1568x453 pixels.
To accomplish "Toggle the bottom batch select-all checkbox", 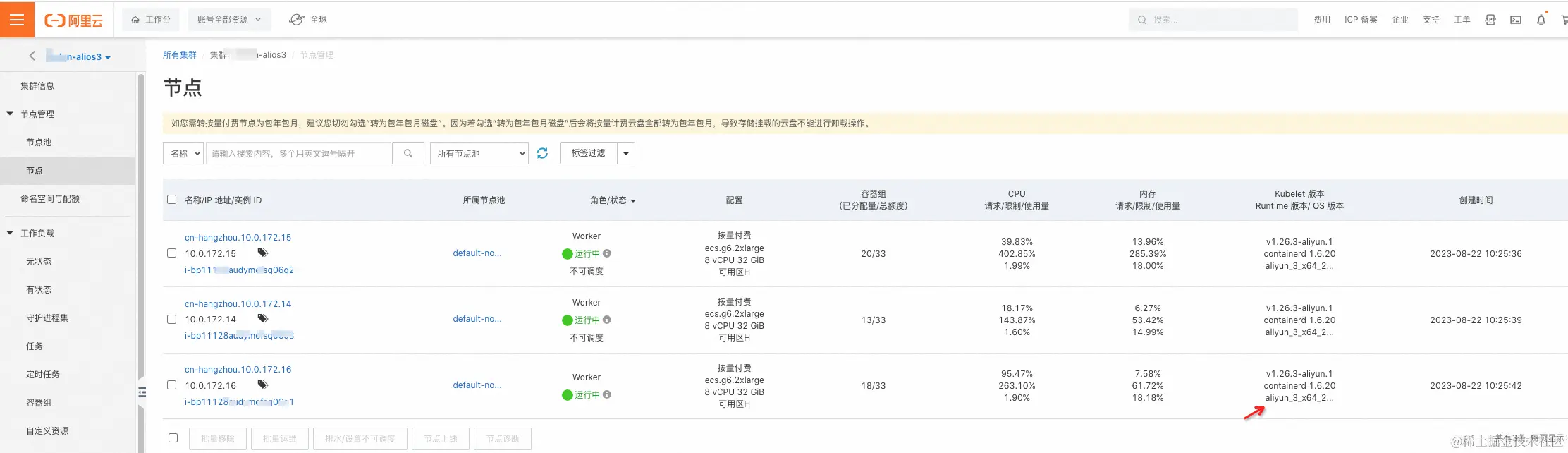I will pos(173,438).
